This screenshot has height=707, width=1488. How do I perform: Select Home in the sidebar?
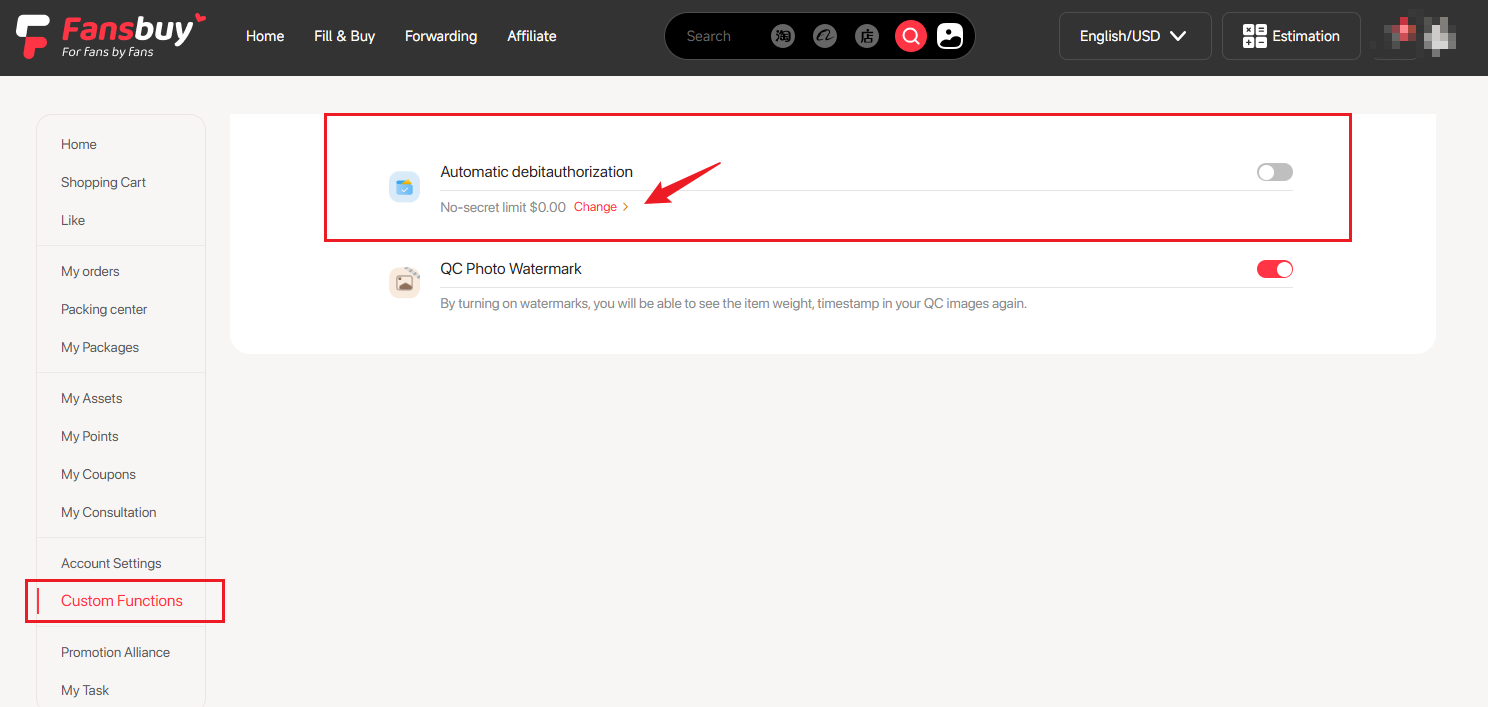79,144
